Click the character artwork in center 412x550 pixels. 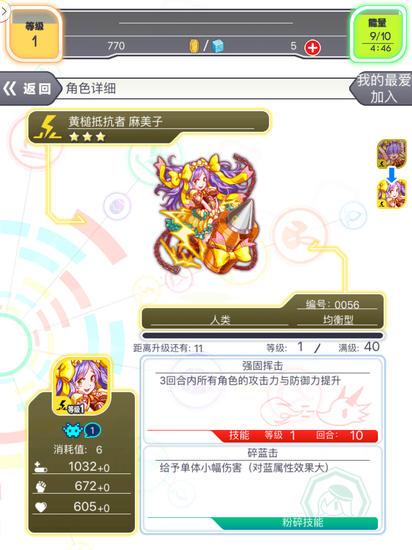pos(207,214)
